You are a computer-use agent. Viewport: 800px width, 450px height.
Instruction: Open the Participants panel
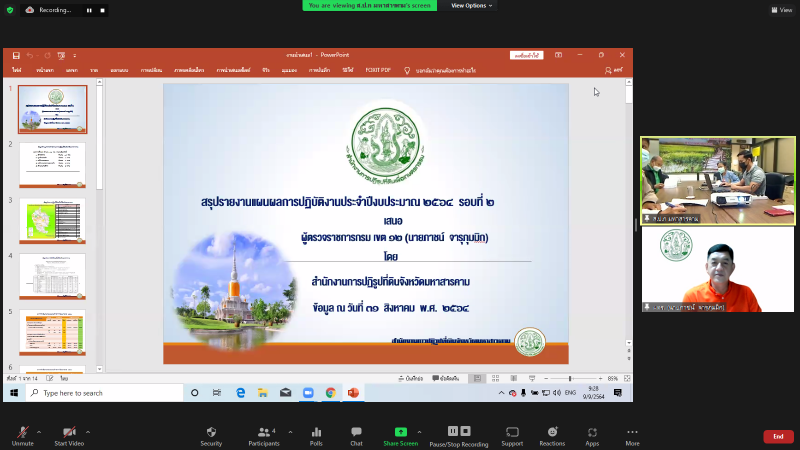pyautogui.click(x=264, y=436)
